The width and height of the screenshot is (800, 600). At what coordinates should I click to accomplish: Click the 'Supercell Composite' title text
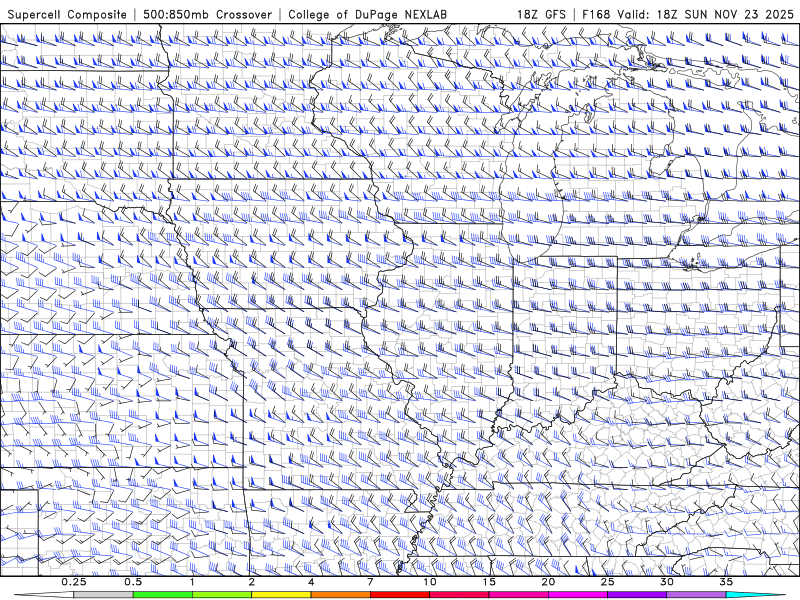pyautogui.click(x=67, y=14)
